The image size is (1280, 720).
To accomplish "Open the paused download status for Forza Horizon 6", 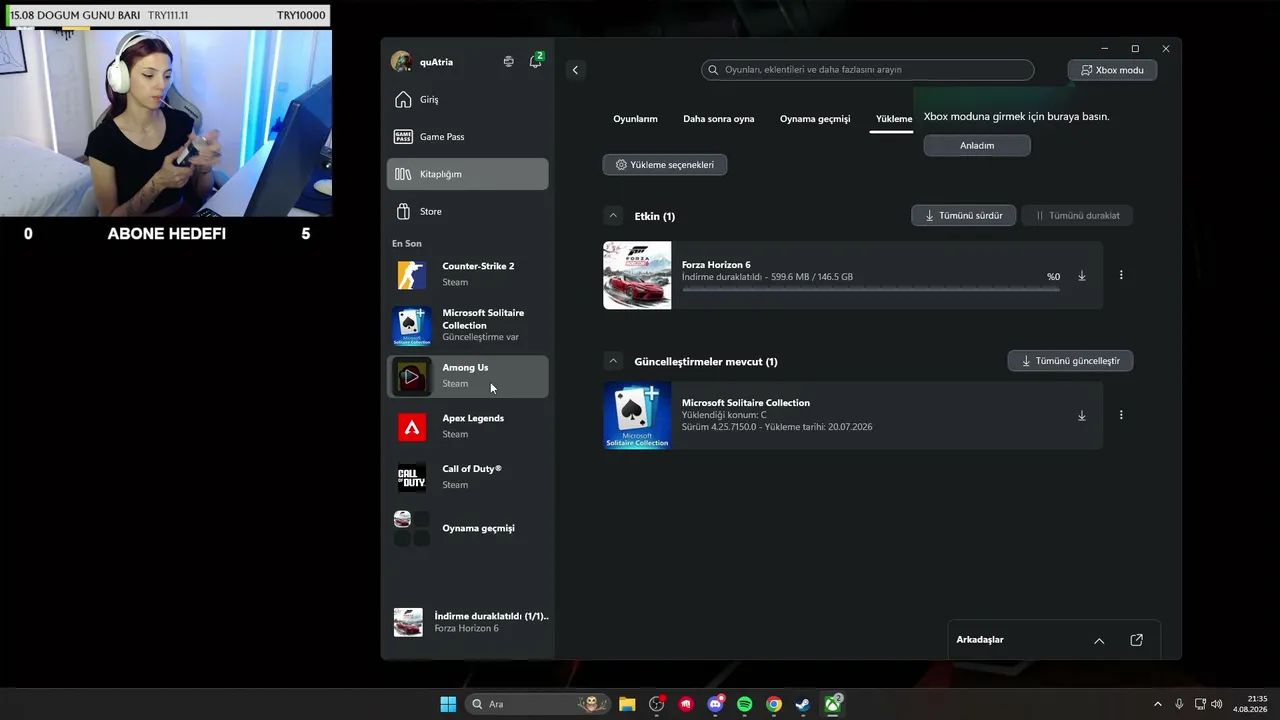I will pos(467,622).
